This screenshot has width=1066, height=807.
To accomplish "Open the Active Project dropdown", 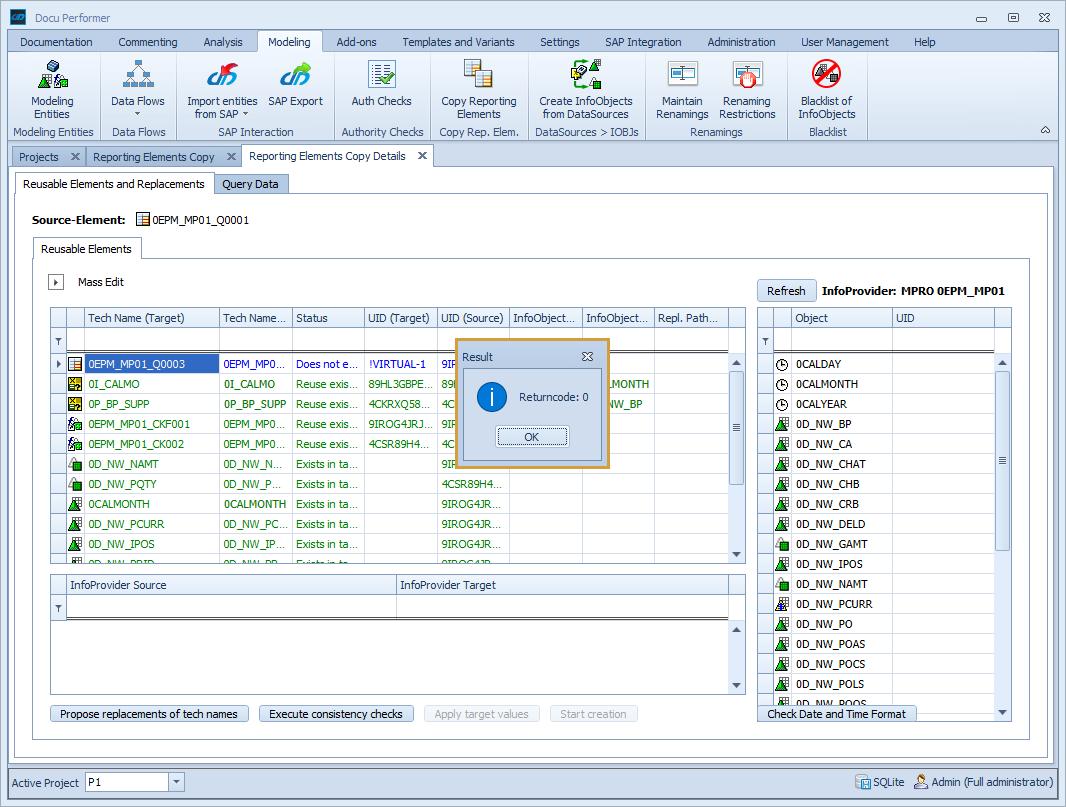I will pyautogui.click(x=176, y=782).
